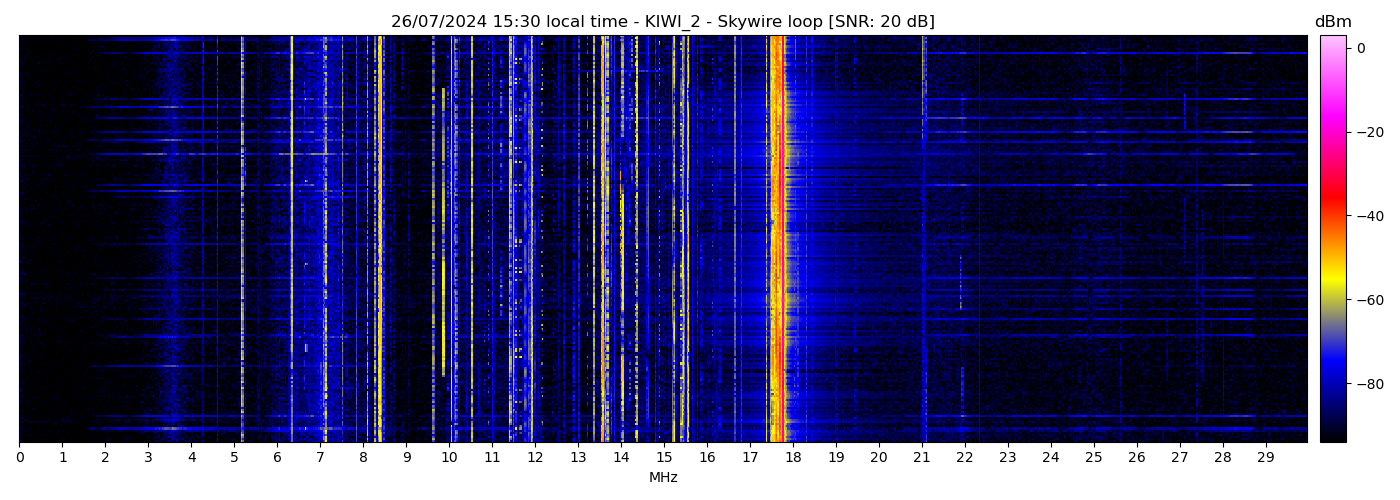
Task: Pick the blue region of the colorbar
Action: coord(1333,375)
